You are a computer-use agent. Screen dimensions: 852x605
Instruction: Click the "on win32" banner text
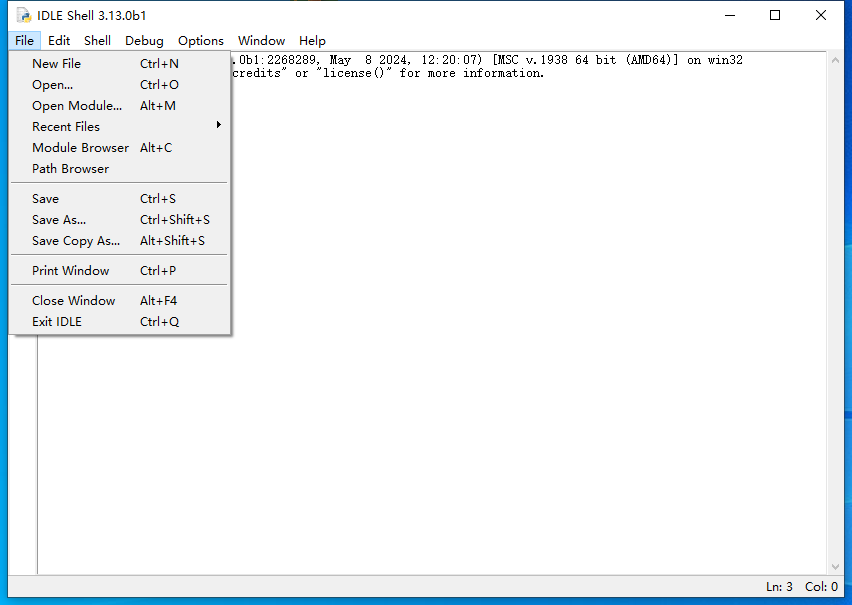point(715,60)
